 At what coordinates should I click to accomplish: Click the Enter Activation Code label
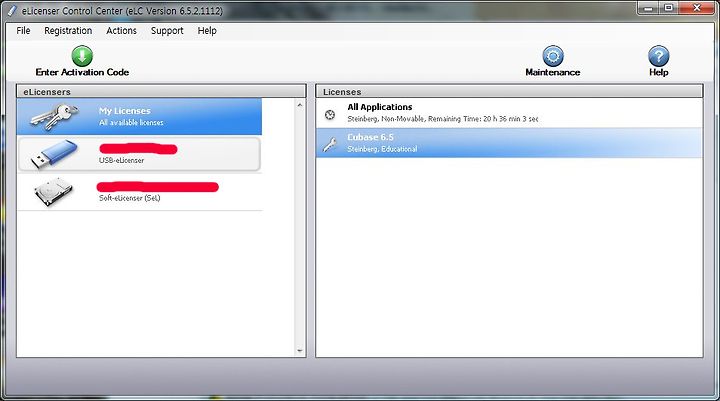pyautogui.click(x=82, y=72)
